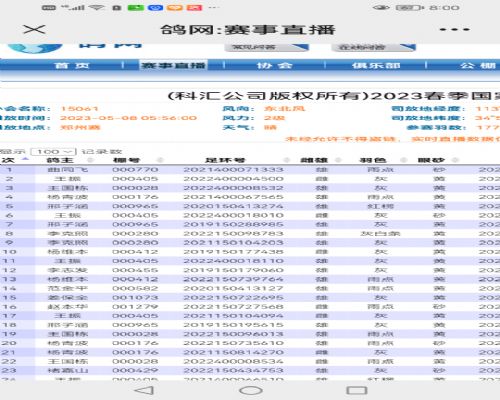Screen dimensions: 500x400
Task: Sort by the 足环号 column icon
Action: (x=286, y=160)
